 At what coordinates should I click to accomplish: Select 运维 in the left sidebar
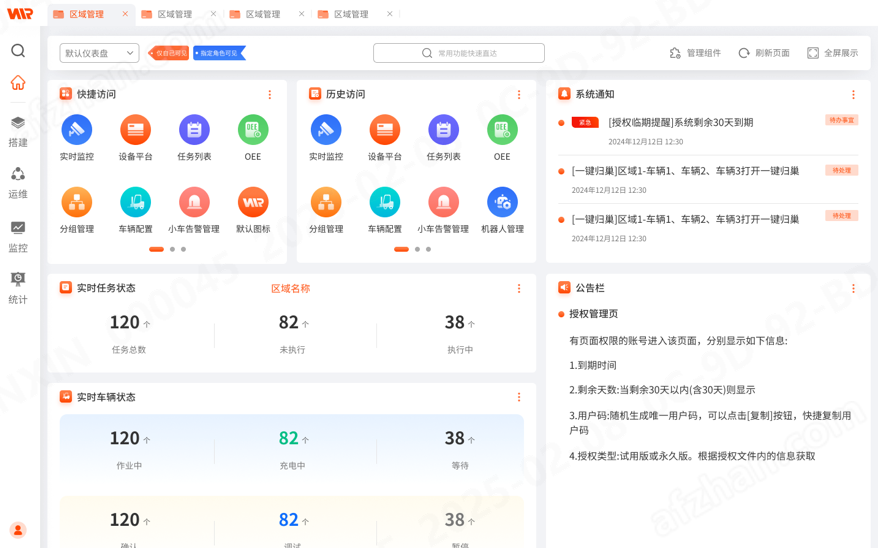coord(18,182)
